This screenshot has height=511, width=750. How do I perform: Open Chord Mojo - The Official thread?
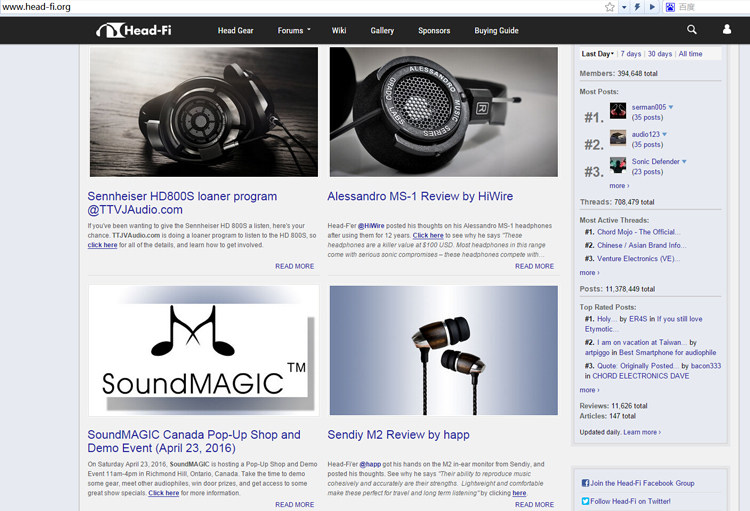click(x=639, y=232)
